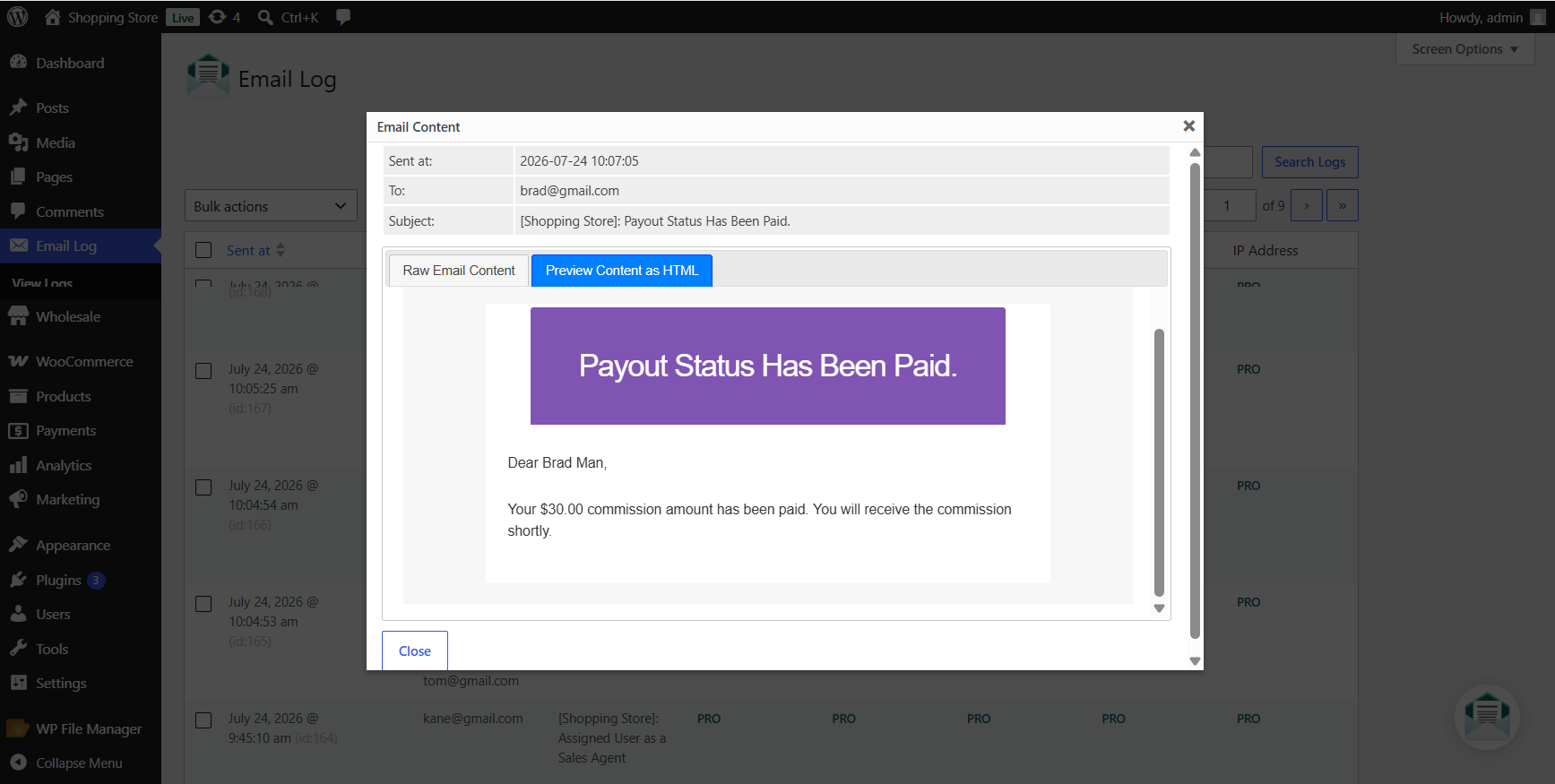The image size is (1555, 784).
Task: Click the Live status badge
Action: coord(183,18)
